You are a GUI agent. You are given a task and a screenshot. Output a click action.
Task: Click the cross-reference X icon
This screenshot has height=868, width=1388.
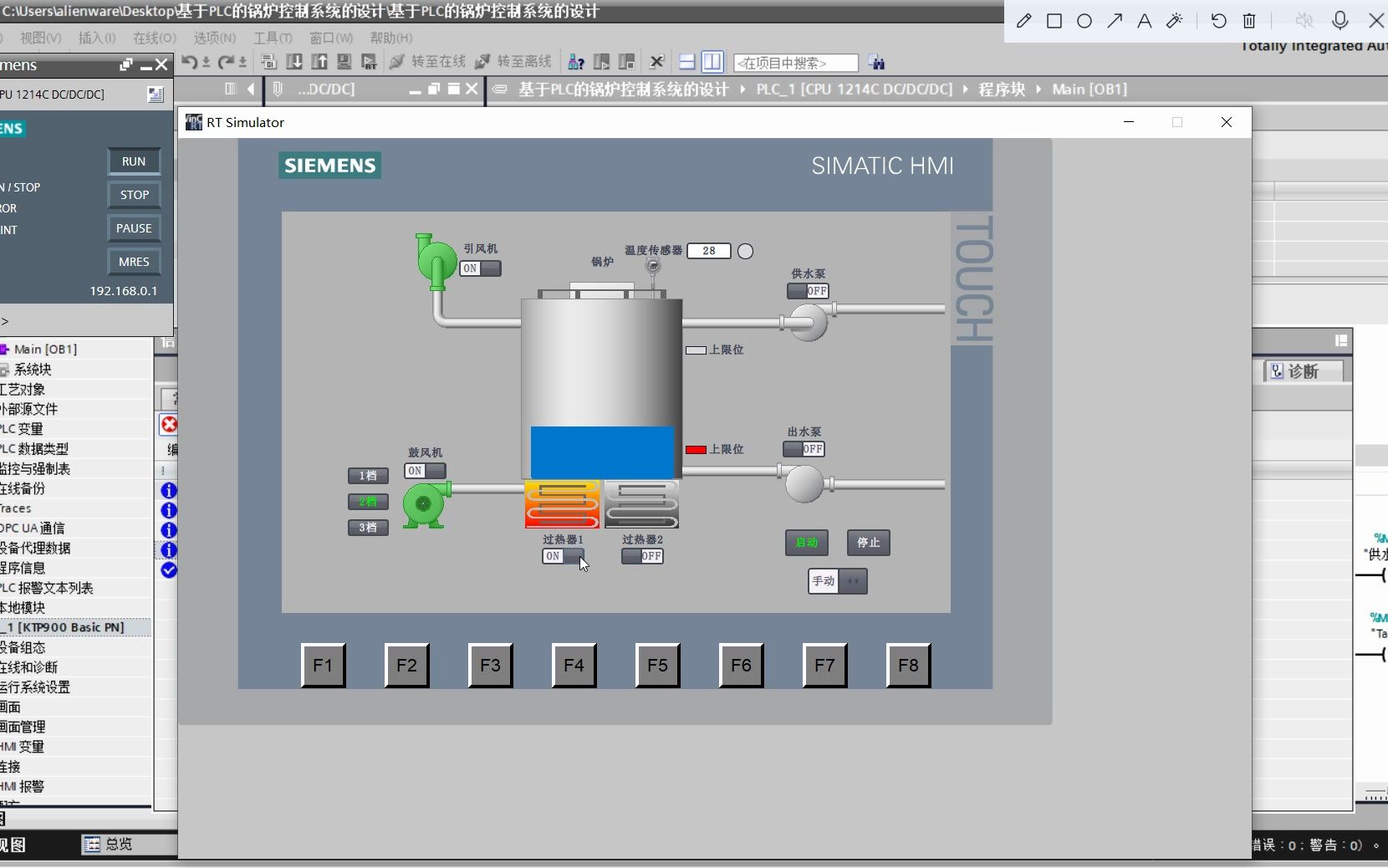657,62
